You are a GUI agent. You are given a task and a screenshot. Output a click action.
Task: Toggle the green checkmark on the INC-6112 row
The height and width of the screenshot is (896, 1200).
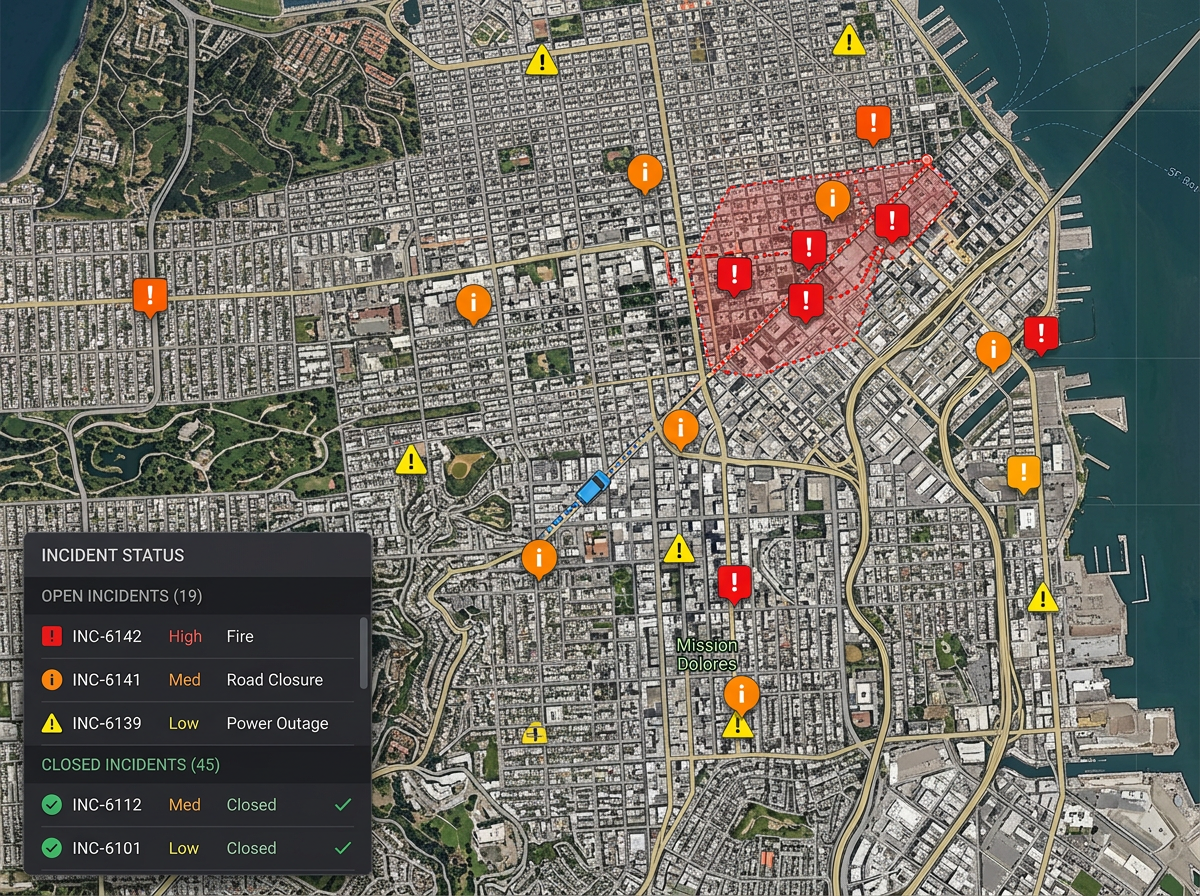pyautogui.click(x=344, y=804)
